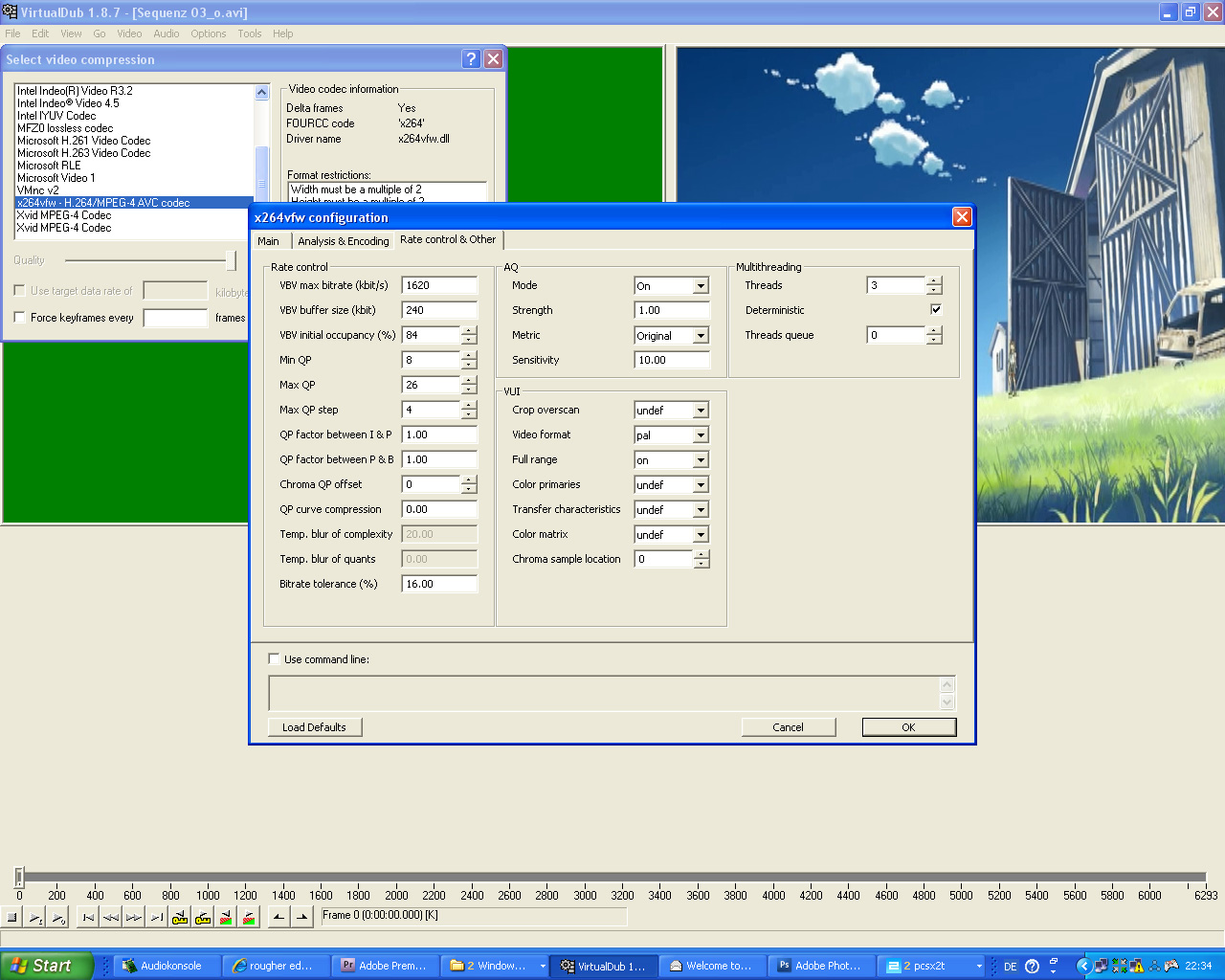Switch to the 'rougher ed...' browser taskbar item
Viewport: 1225px width, 980px height.
pos(278,966)
